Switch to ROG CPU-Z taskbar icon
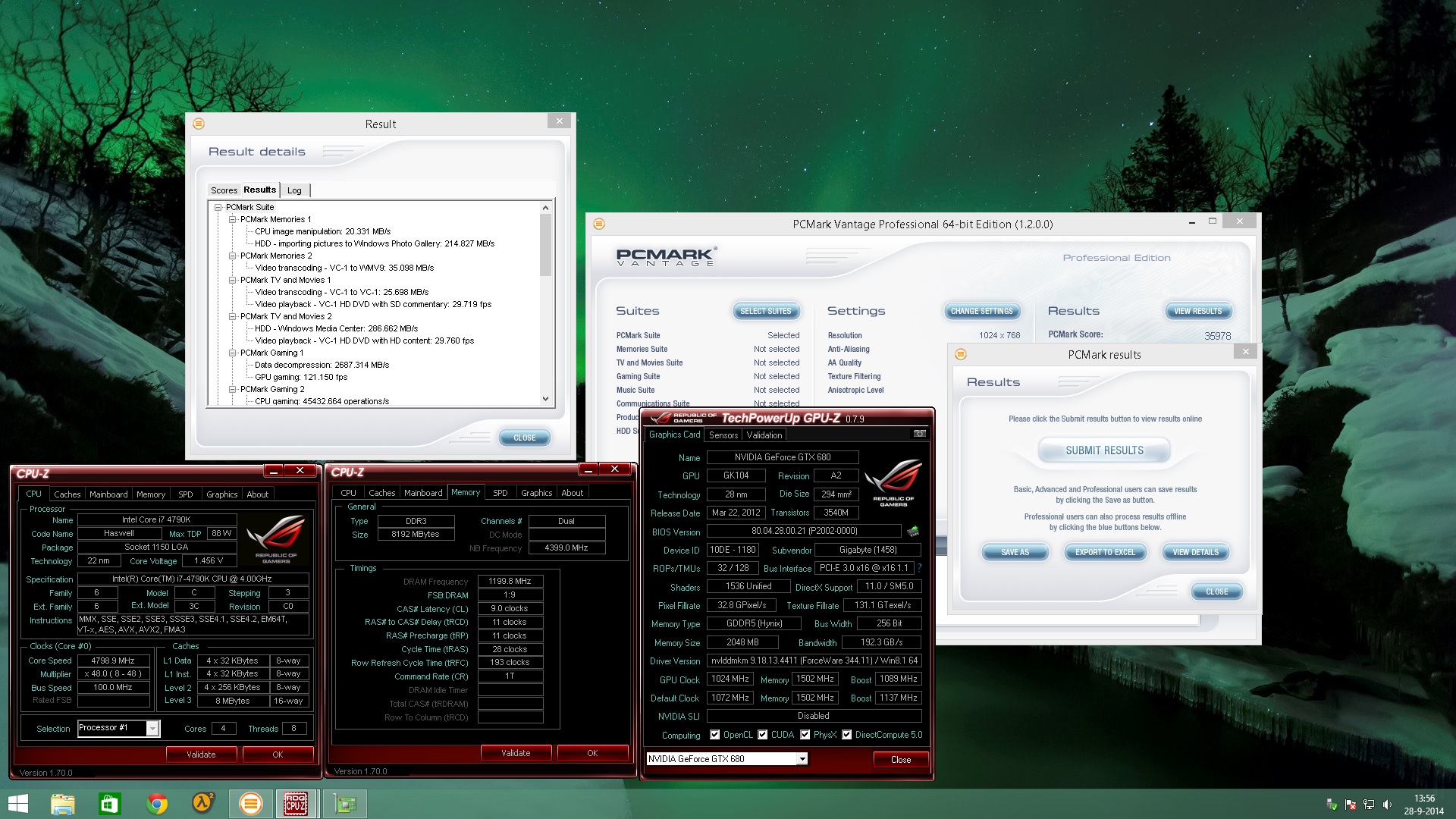The width and height of the screenshot is (1456, 819). pyautogui.click(x=296, y=803)
